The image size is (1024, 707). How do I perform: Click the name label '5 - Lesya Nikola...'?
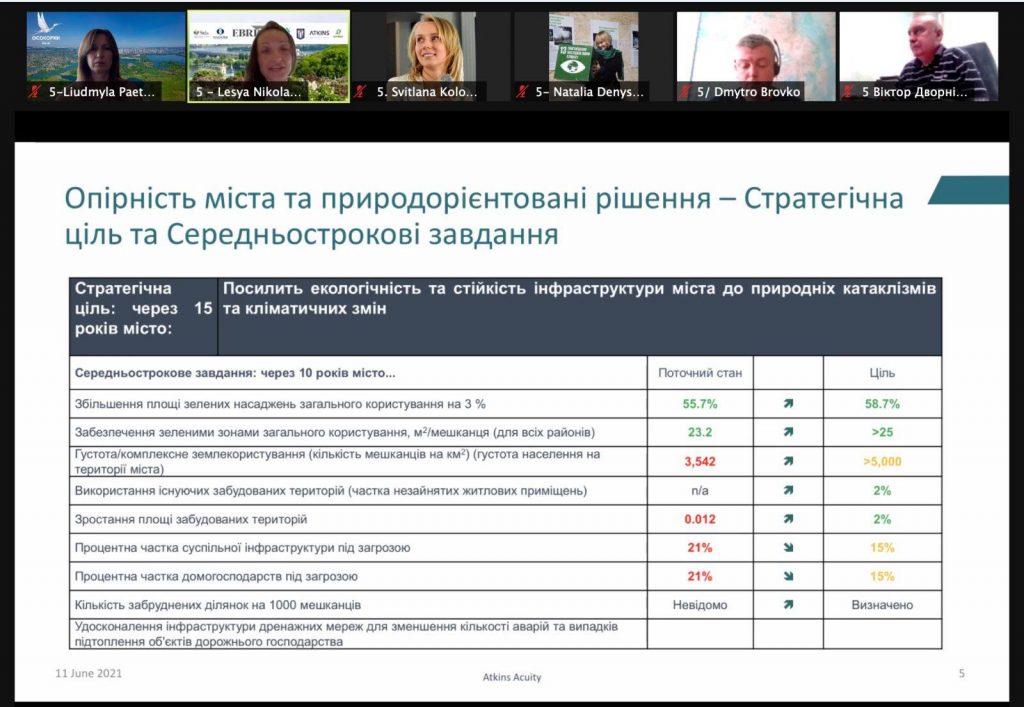(249, 92)
